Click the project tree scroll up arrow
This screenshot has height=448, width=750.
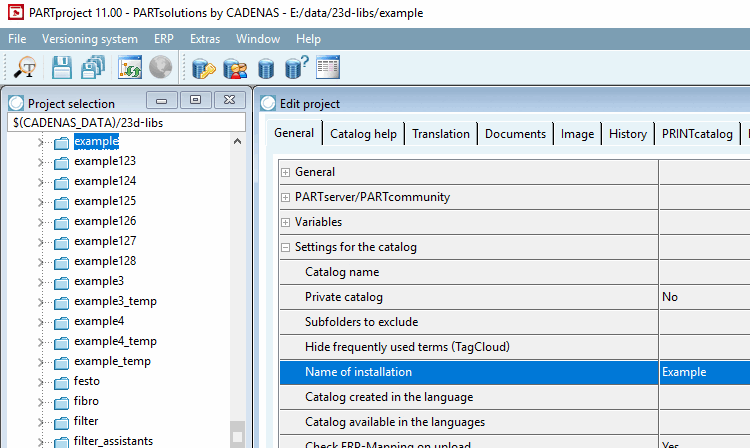[x=237, y=142]
